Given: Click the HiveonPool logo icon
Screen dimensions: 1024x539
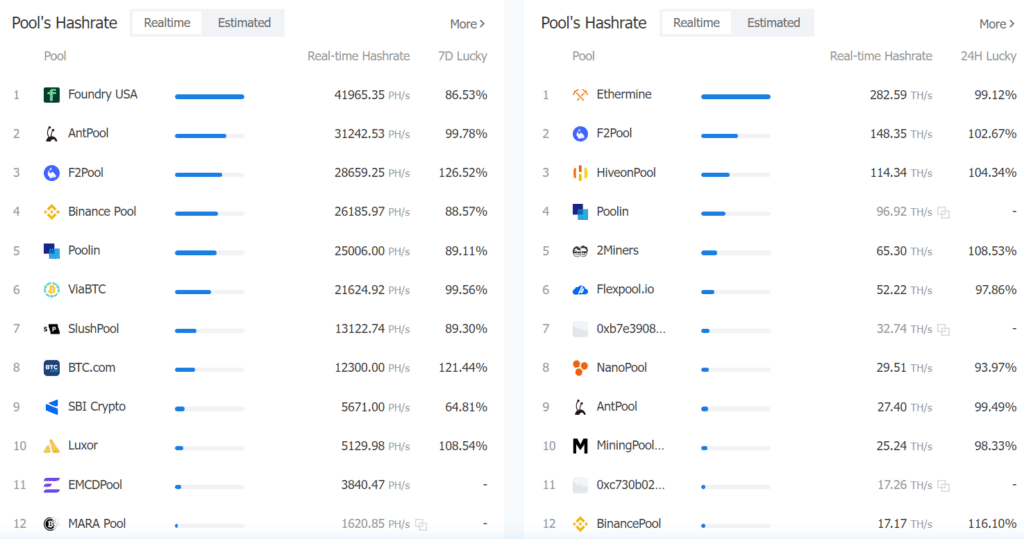Looking at the screenshot, I should 580,173.
